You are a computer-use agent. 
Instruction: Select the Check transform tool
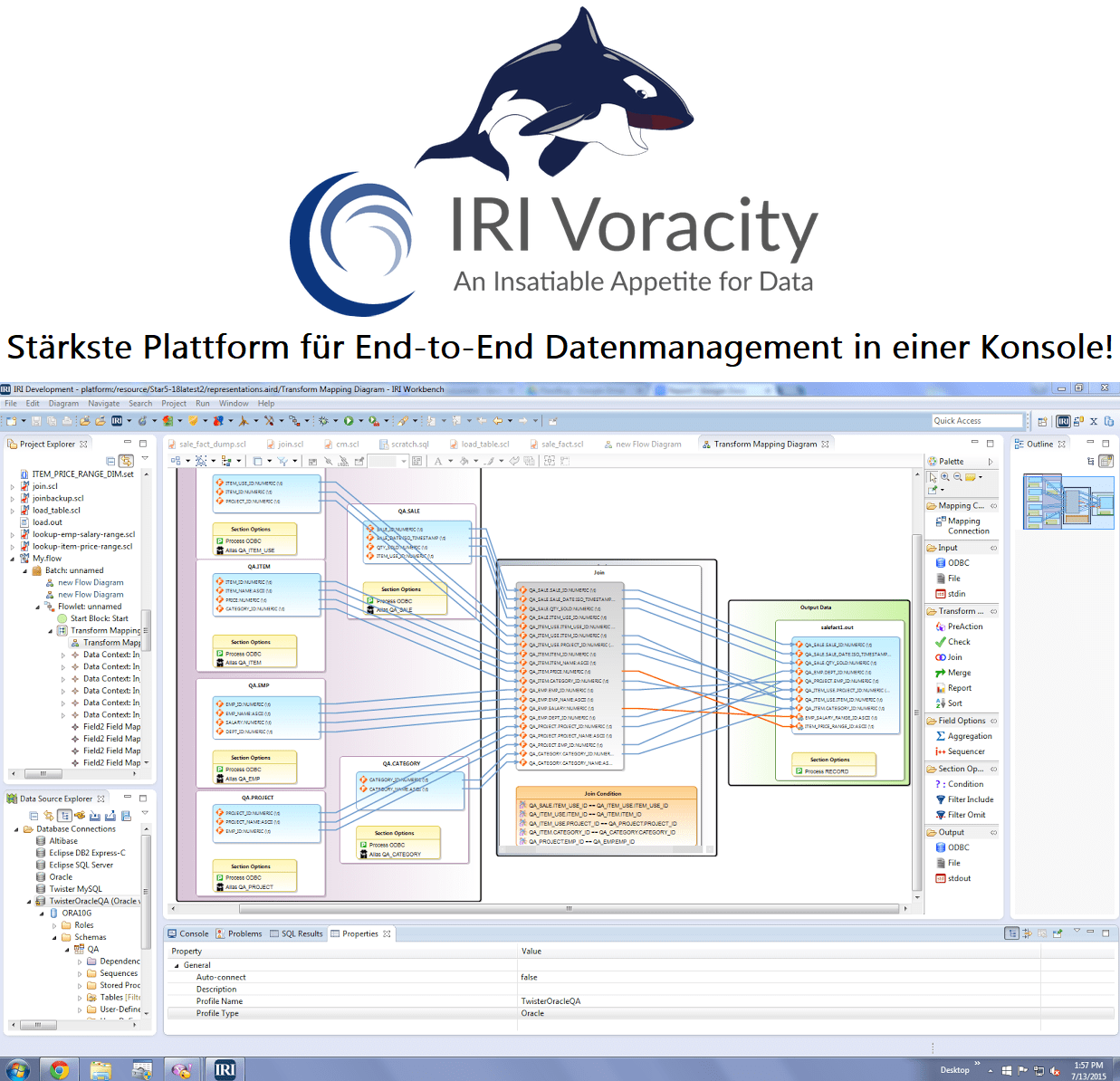click(952, 642)
